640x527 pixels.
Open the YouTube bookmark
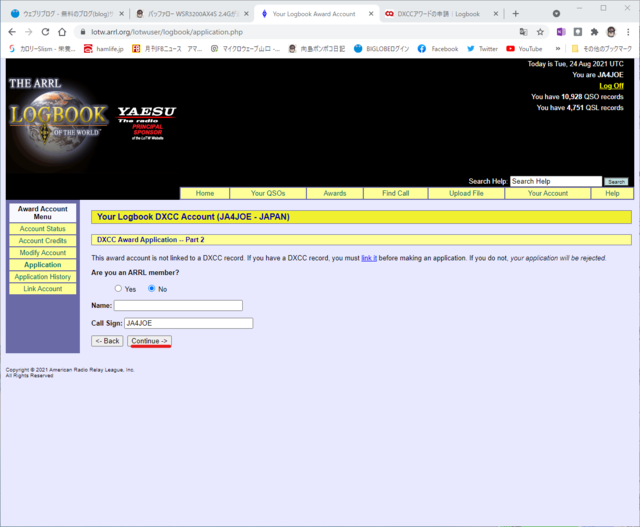[x=524, y=49]
